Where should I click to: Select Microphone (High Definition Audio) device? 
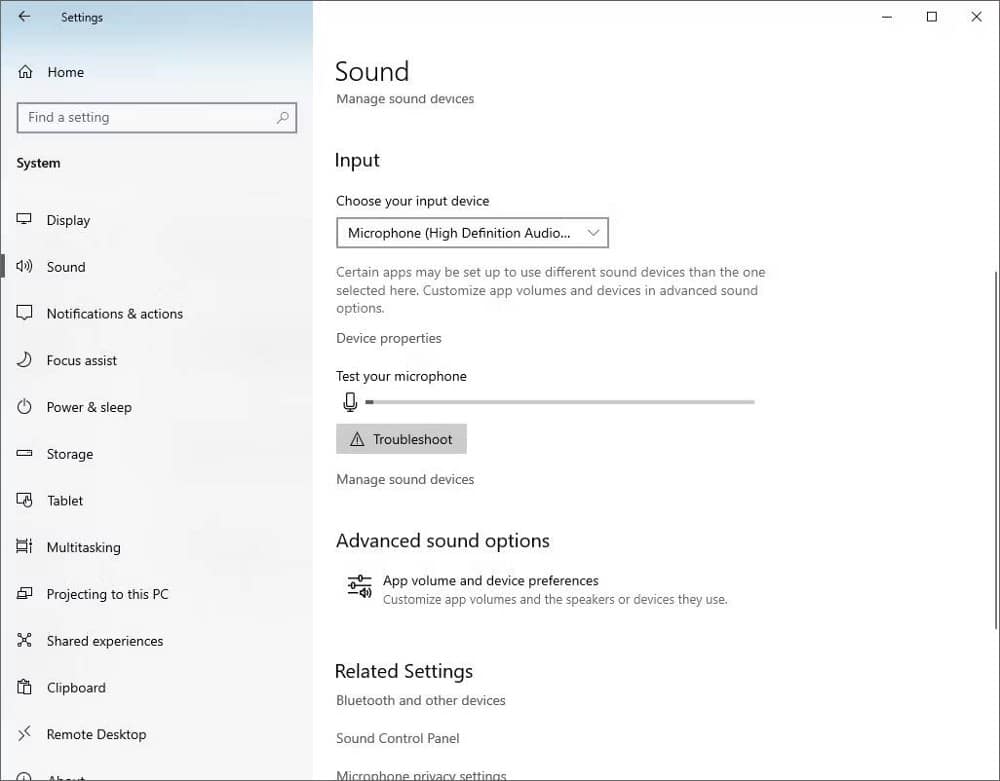tap(458, 232)
